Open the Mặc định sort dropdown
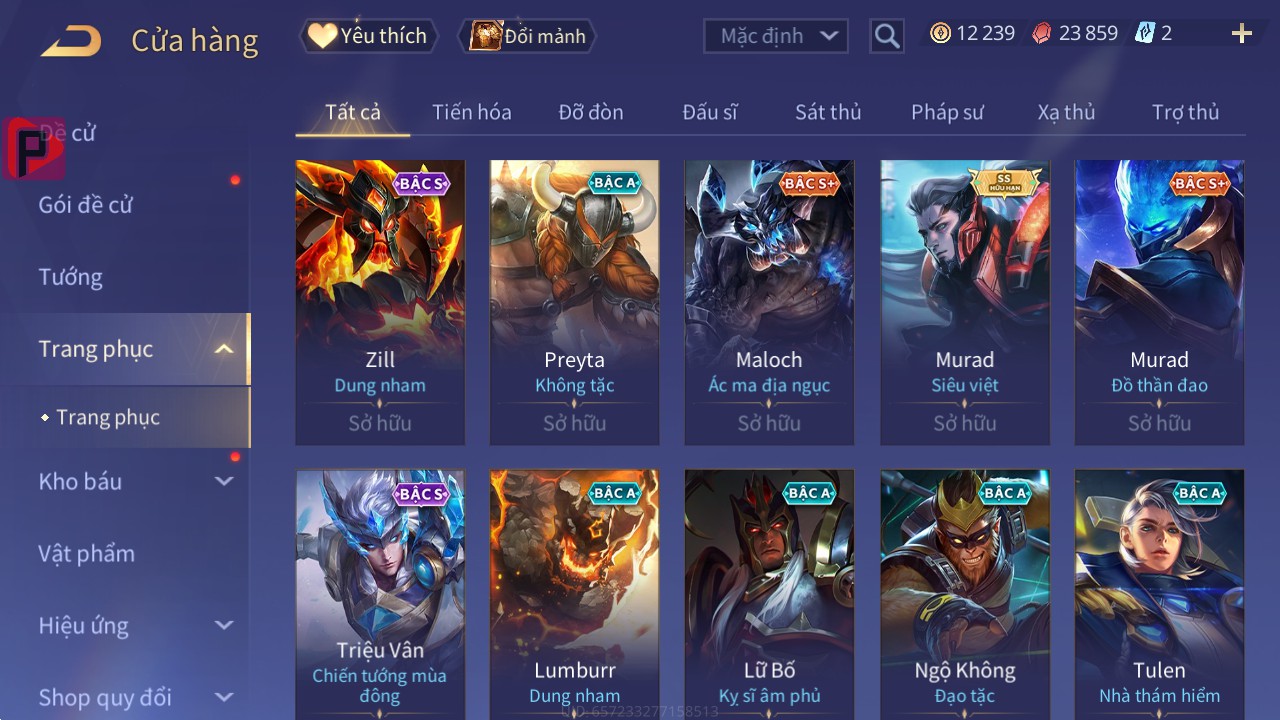This screenshot has height=720, width=1280. pos(776,36)
